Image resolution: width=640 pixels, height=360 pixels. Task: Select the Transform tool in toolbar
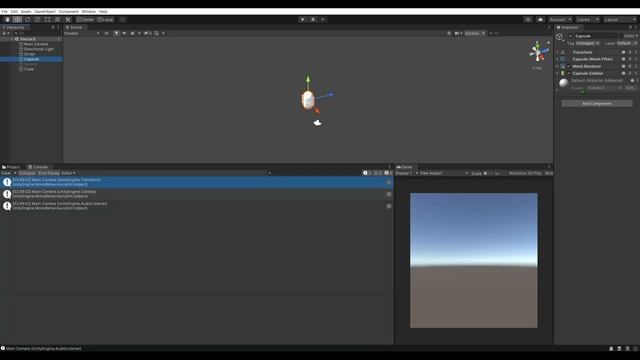(58, 20)
